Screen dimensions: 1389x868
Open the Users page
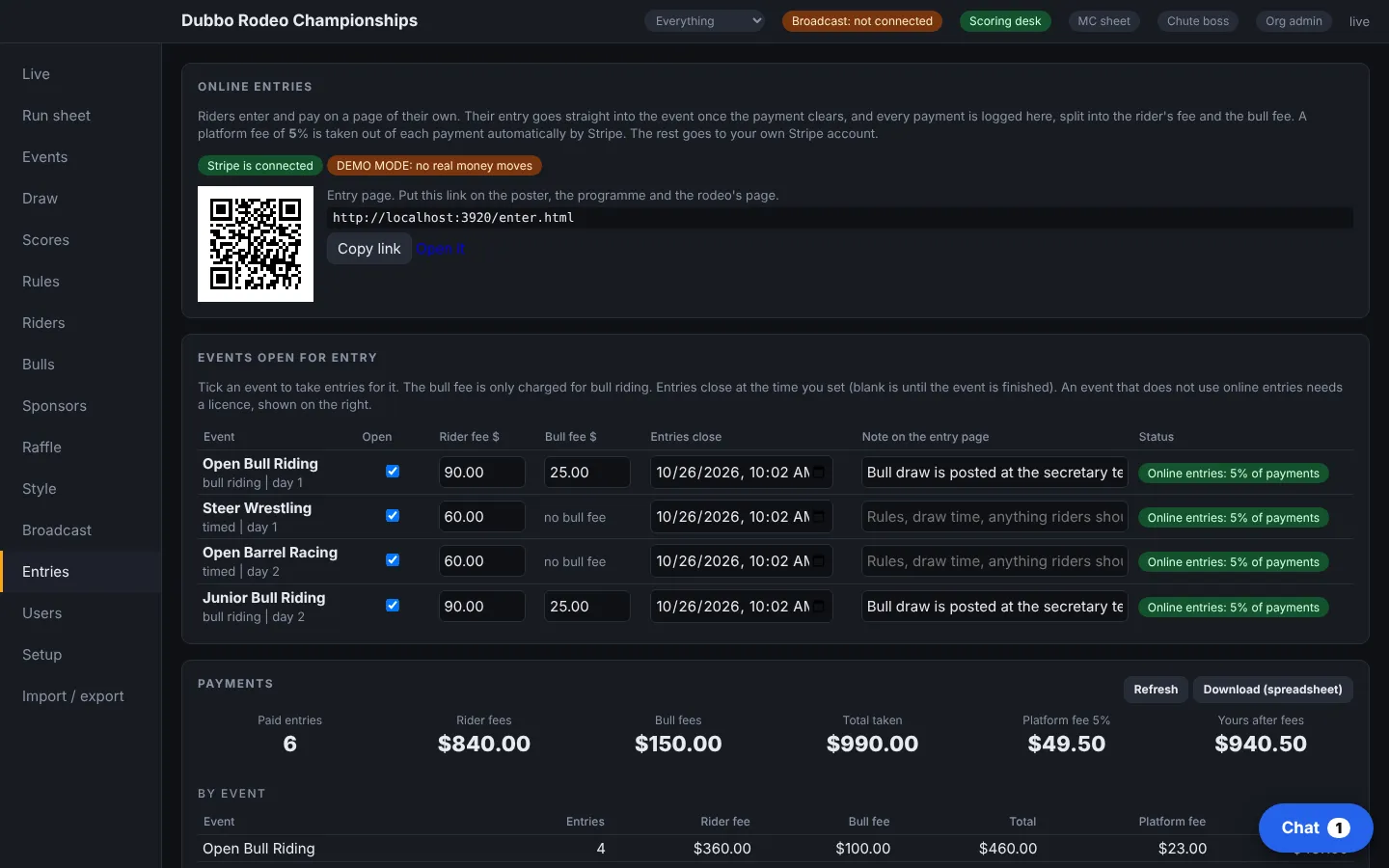coord(81,613)
